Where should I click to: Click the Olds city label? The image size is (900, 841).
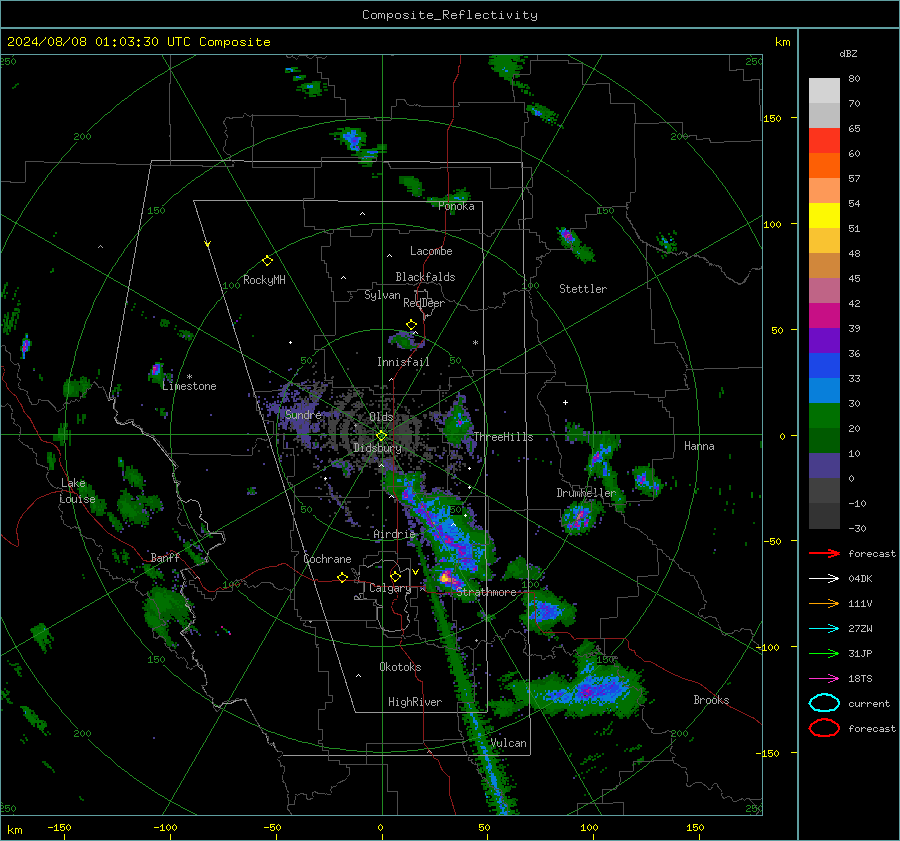[381, 417]
